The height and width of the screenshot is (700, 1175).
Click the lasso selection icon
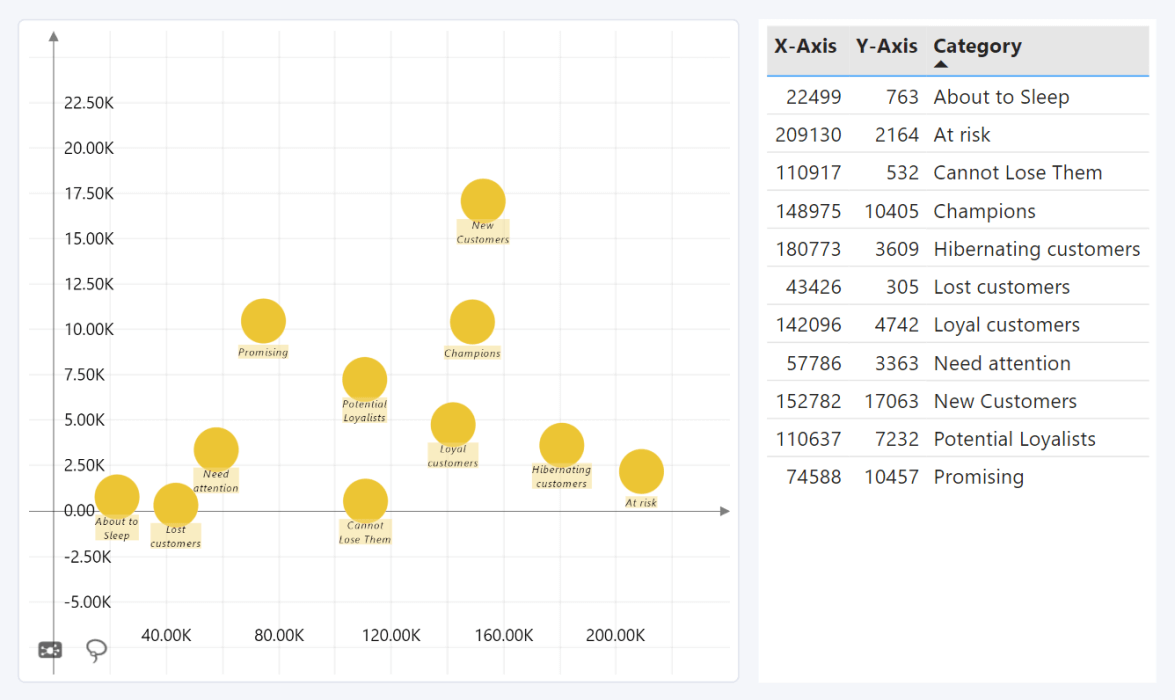click(96, 651)
